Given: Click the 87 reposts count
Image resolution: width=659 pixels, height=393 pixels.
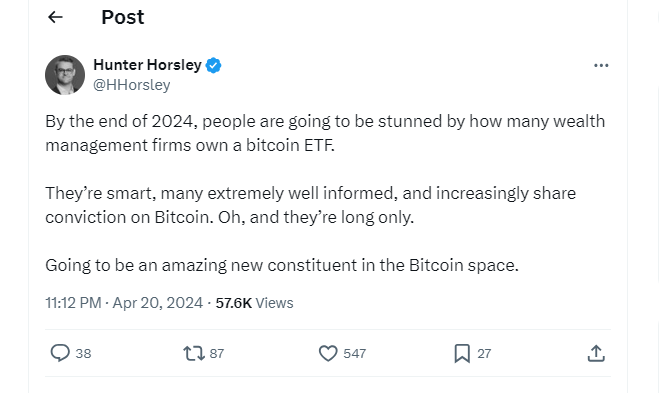Looking at the screenshot, I should click(x=216, y=353).
